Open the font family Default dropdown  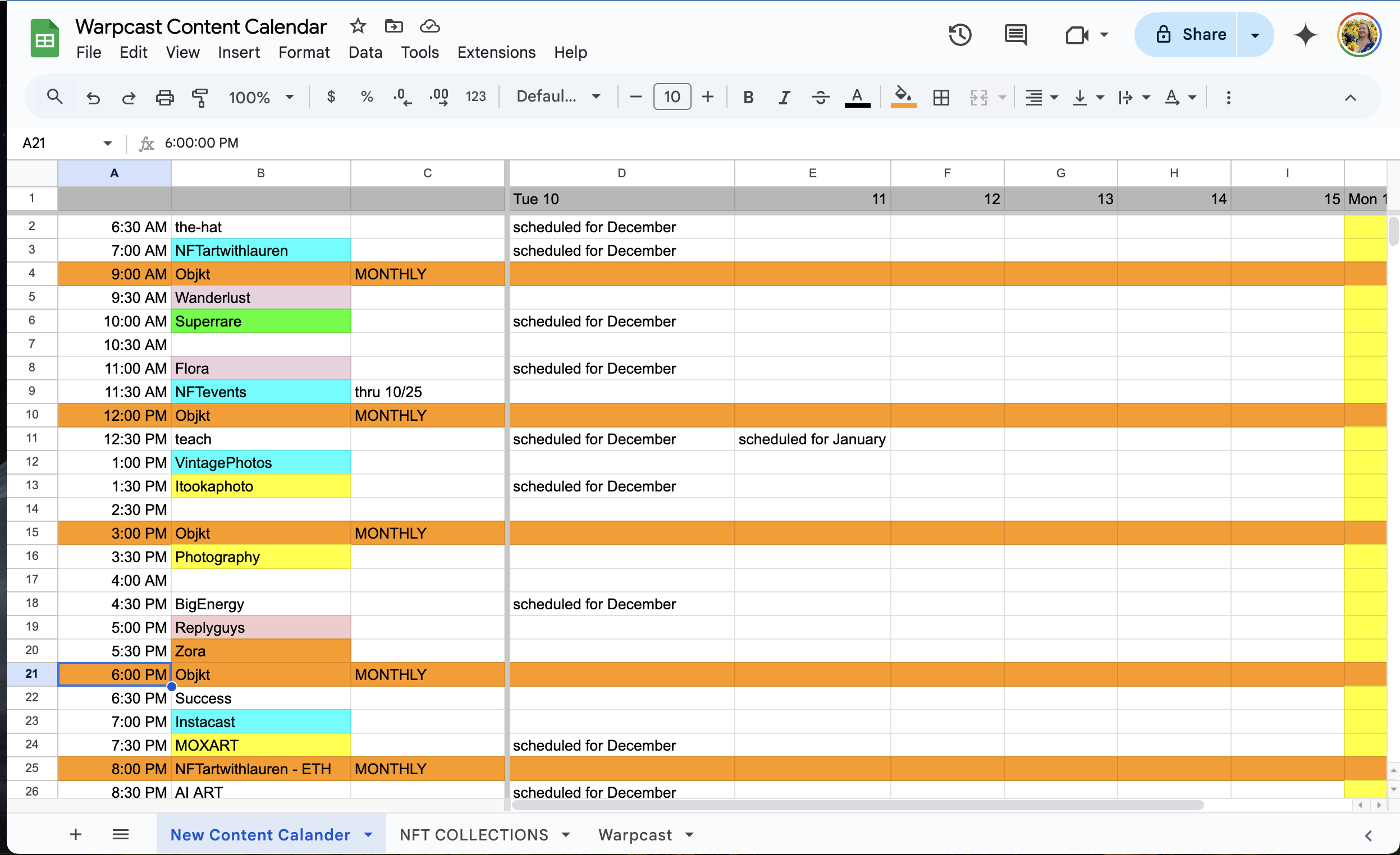(x=558, y=96)
